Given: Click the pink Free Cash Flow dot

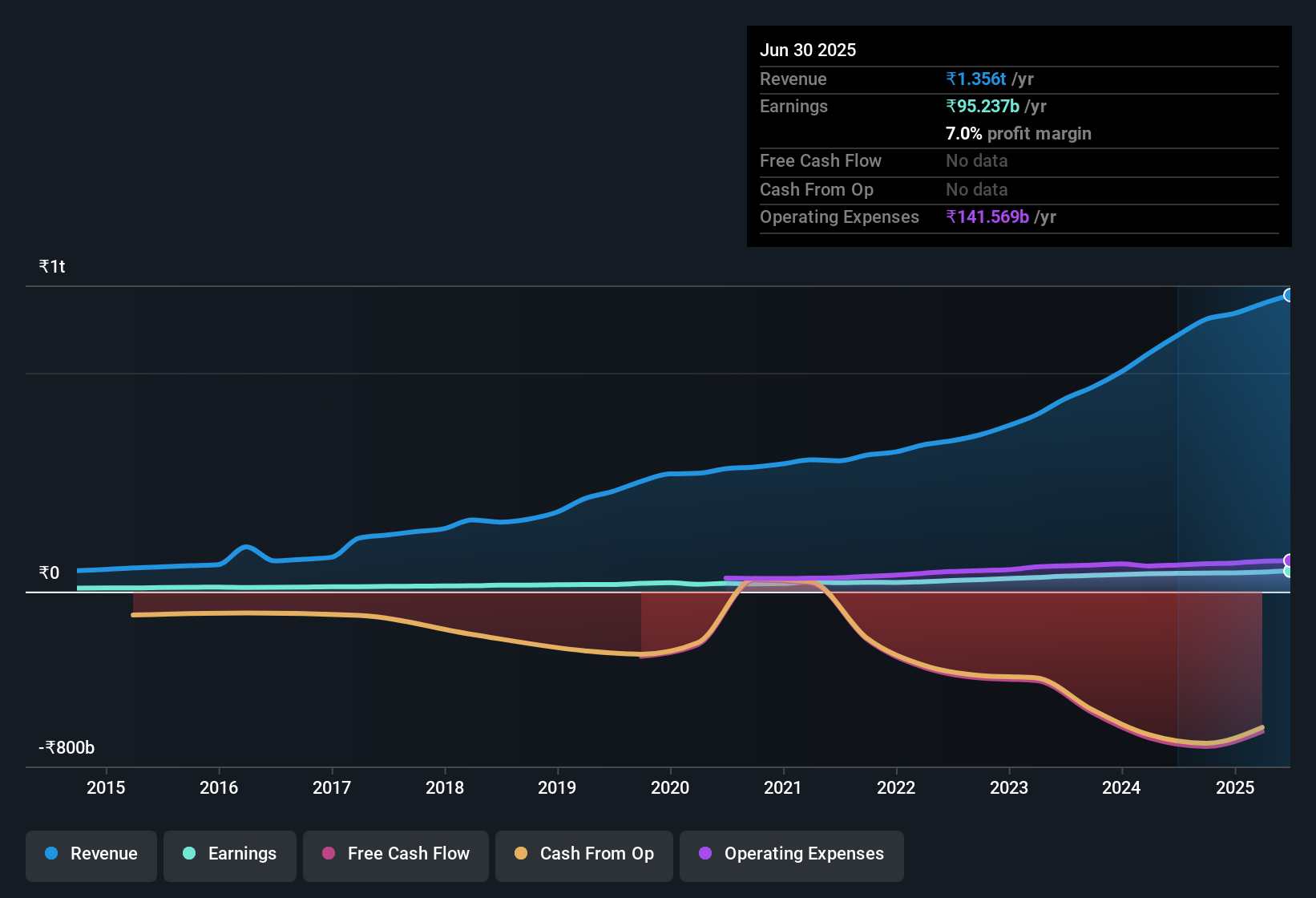Looking at the screenshot, I should point(328,854).
